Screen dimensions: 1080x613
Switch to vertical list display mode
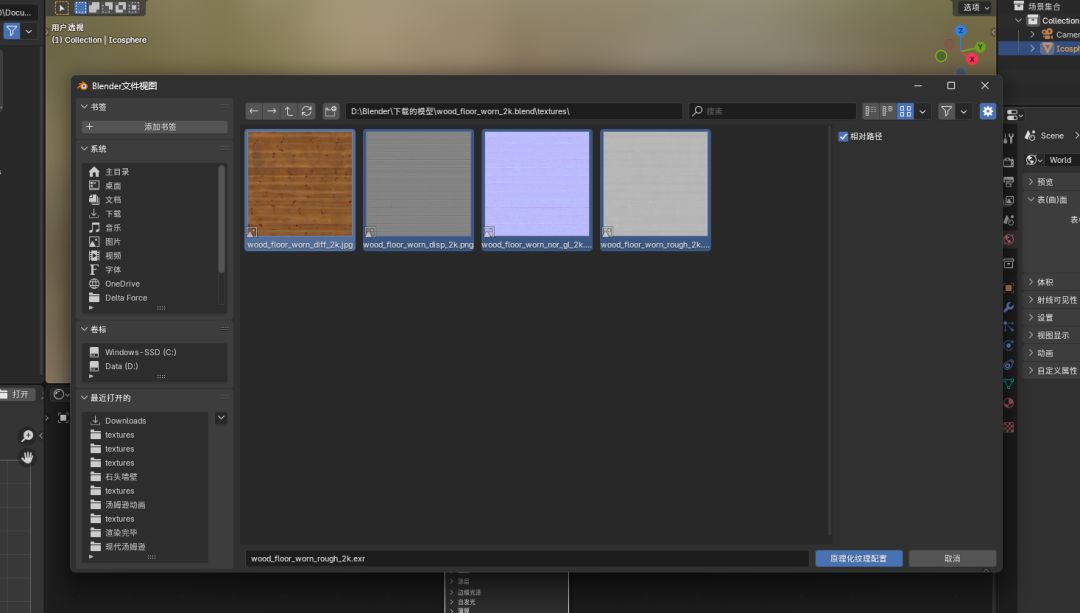[871, 111]
